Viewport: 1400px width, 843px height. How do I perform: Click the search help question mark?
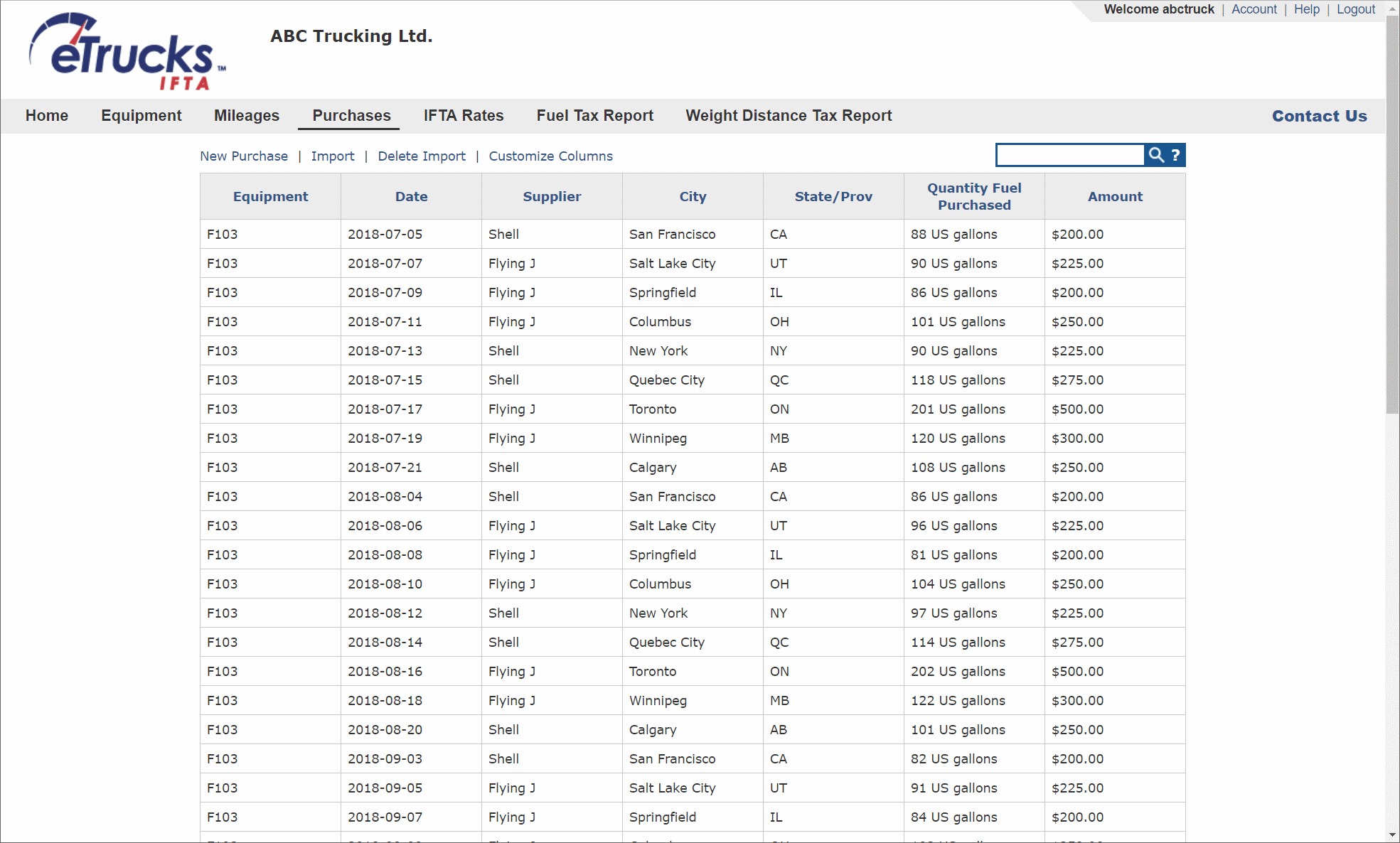click(x=1175, y=155)
